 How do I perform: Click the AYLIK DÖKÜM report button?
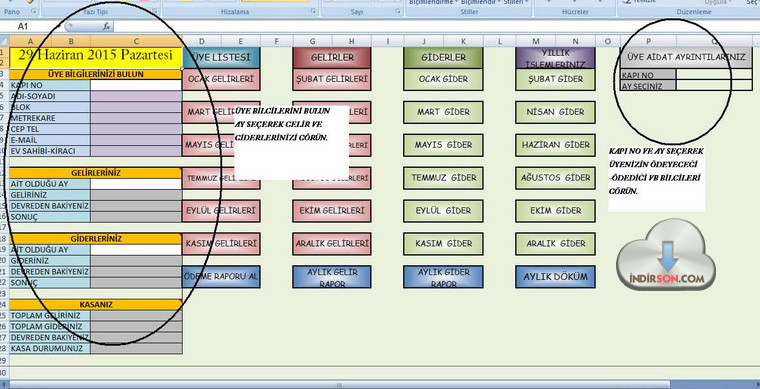(555, 277)
